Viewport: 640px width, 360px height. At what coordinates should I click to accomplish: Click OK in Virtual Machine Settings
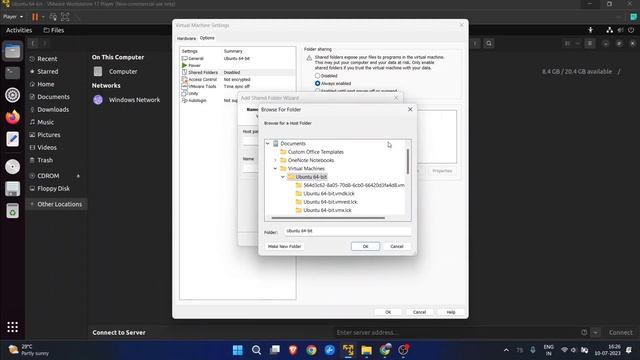388,312
